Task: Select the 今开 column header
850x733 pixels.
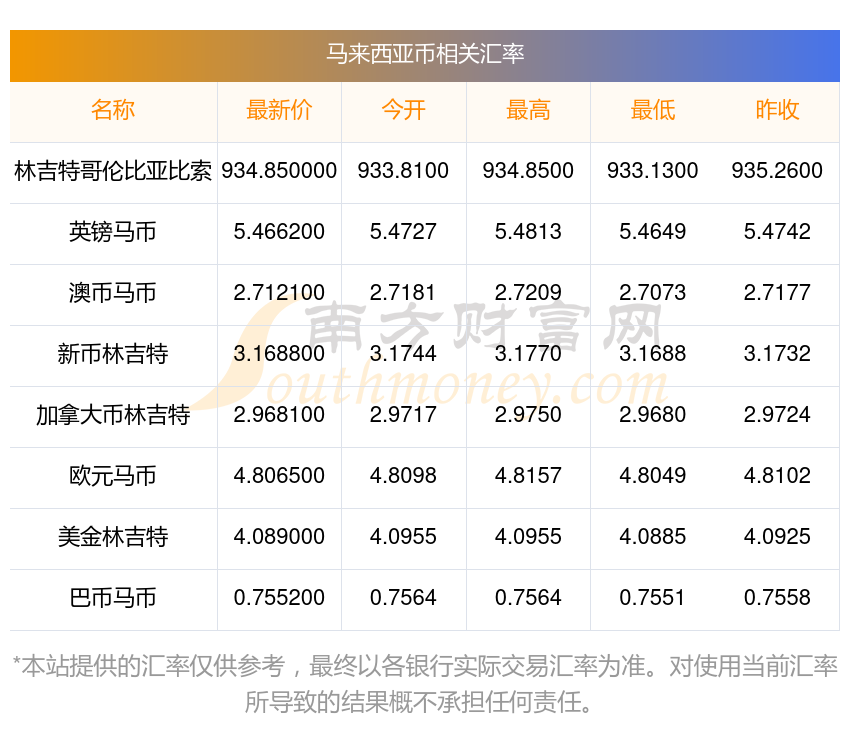Action: tap(403, 110)
